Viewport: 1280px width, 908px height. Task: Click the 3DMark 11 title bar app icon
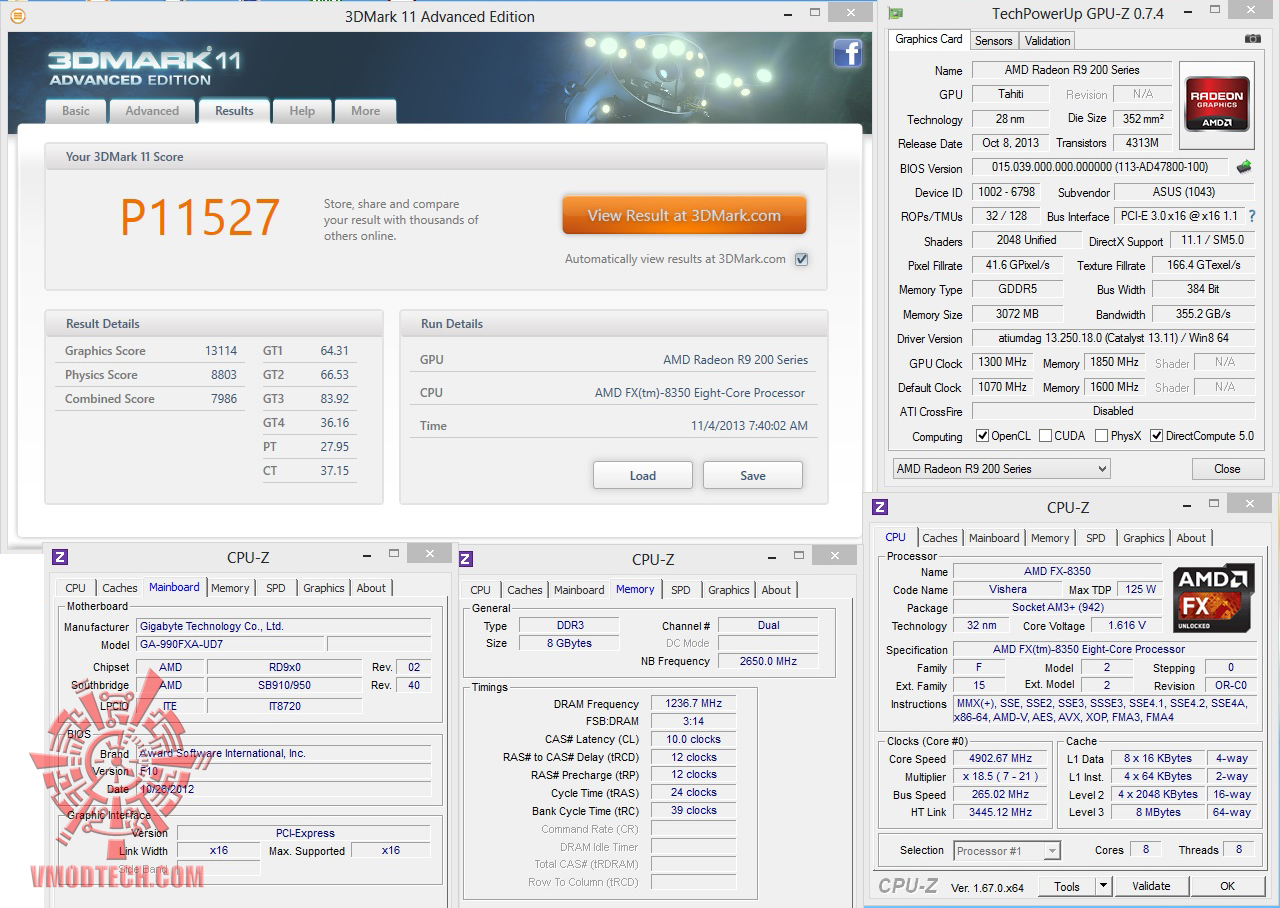(x=17, y=16)
